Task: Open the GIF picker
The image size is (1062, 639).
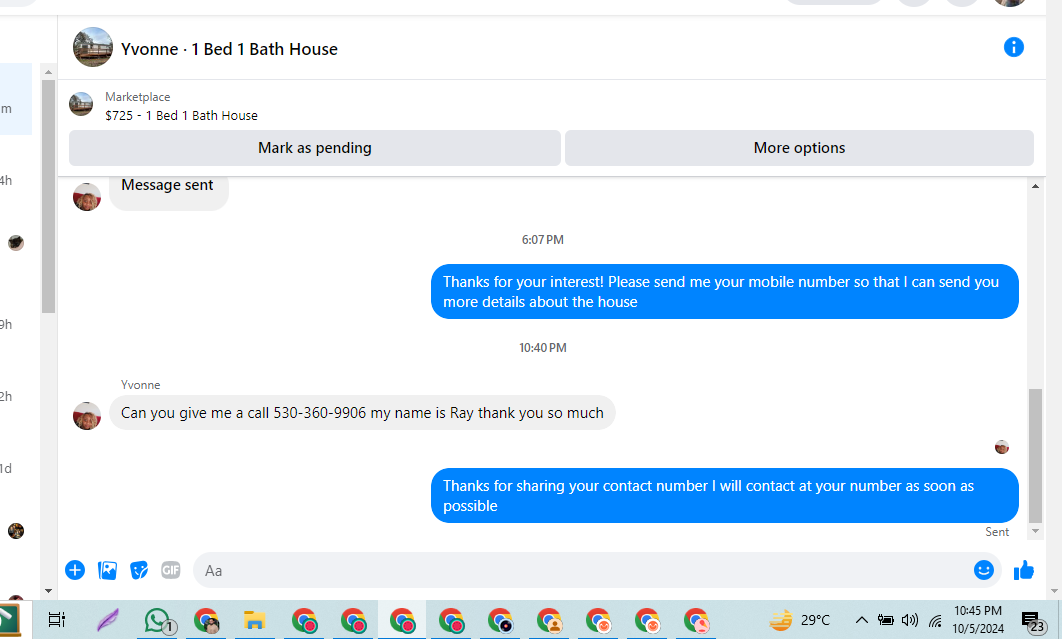Action: (x=171, y=571)
